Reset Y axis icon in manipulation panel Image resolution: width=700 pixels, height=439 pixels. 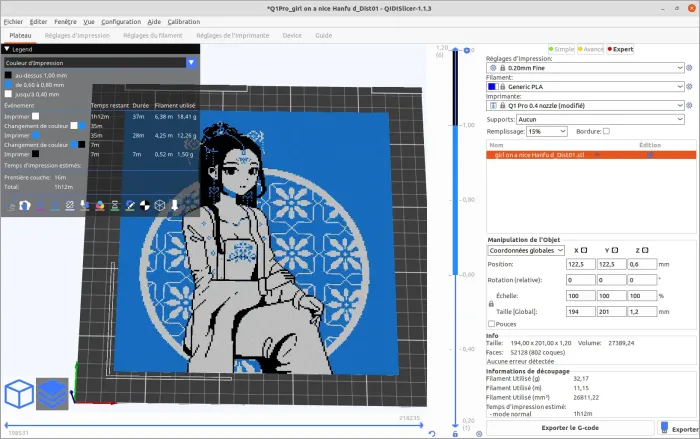(x=615, y=251)
